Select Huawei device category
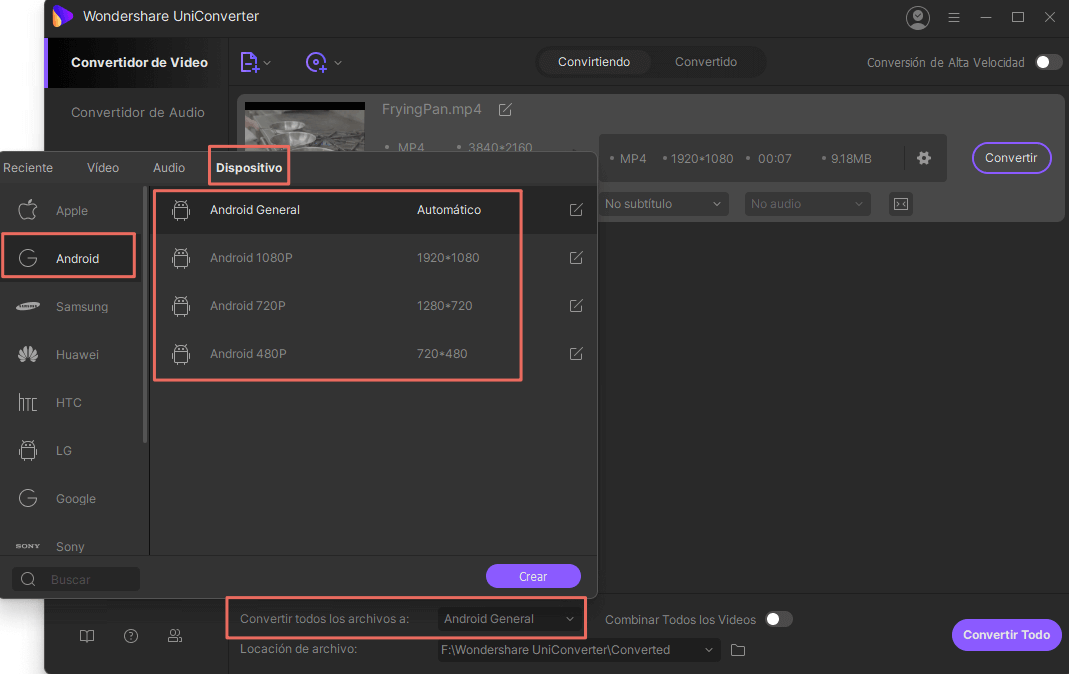 point(71,354)
